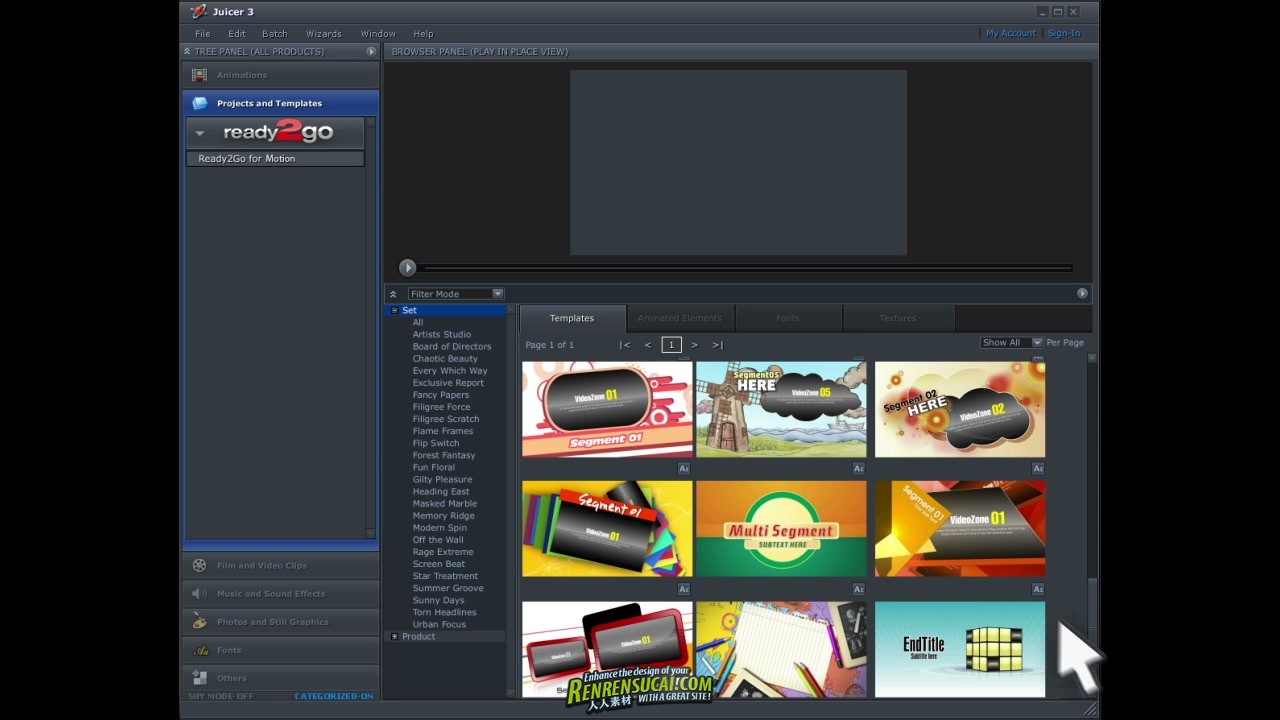Select Multi Segment template thumbnail
1280x720 pixels.
[x=781, y=528]
